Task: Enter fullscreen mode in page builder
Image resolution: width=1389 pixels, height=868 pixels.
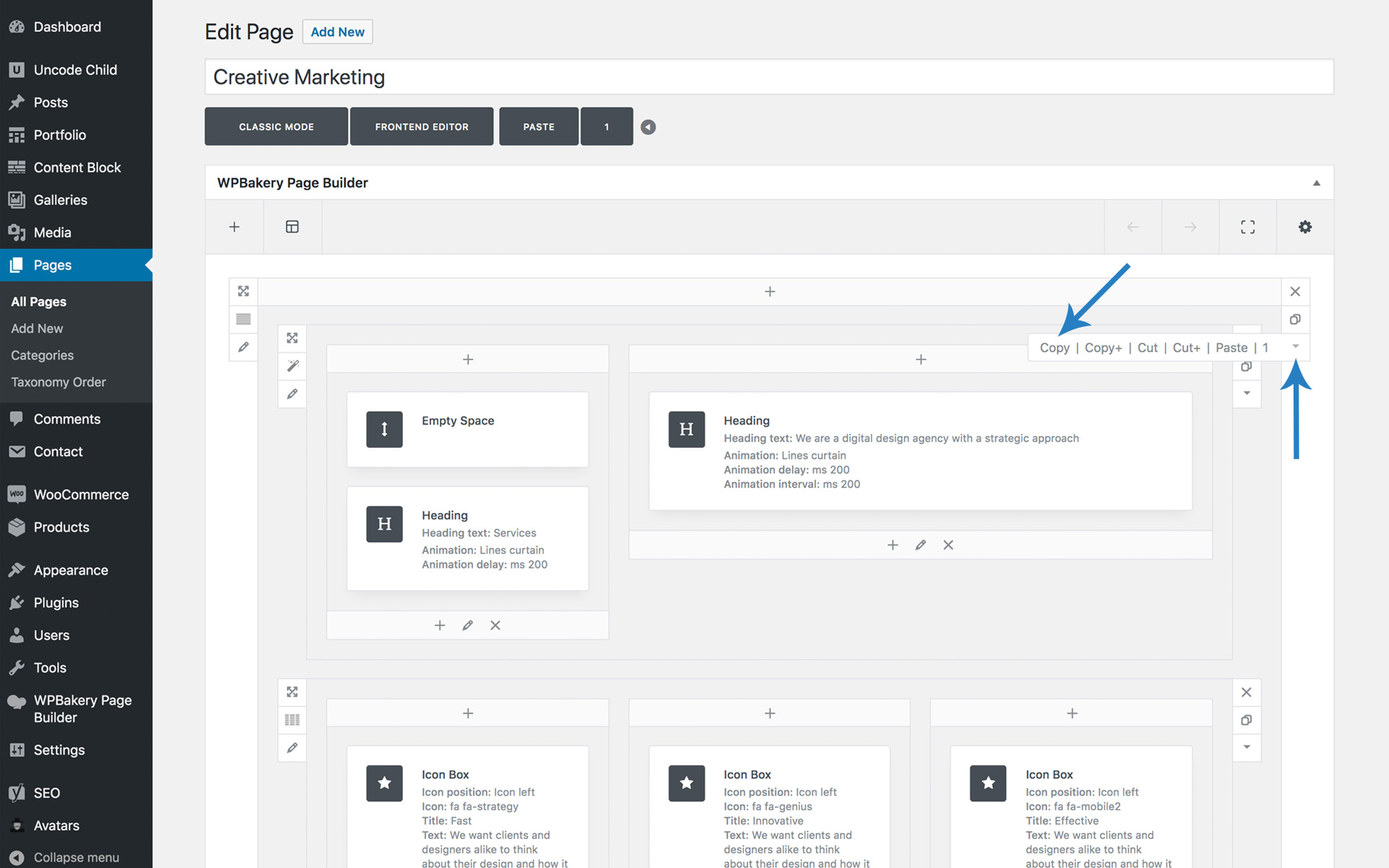Action: [1247, 227]
